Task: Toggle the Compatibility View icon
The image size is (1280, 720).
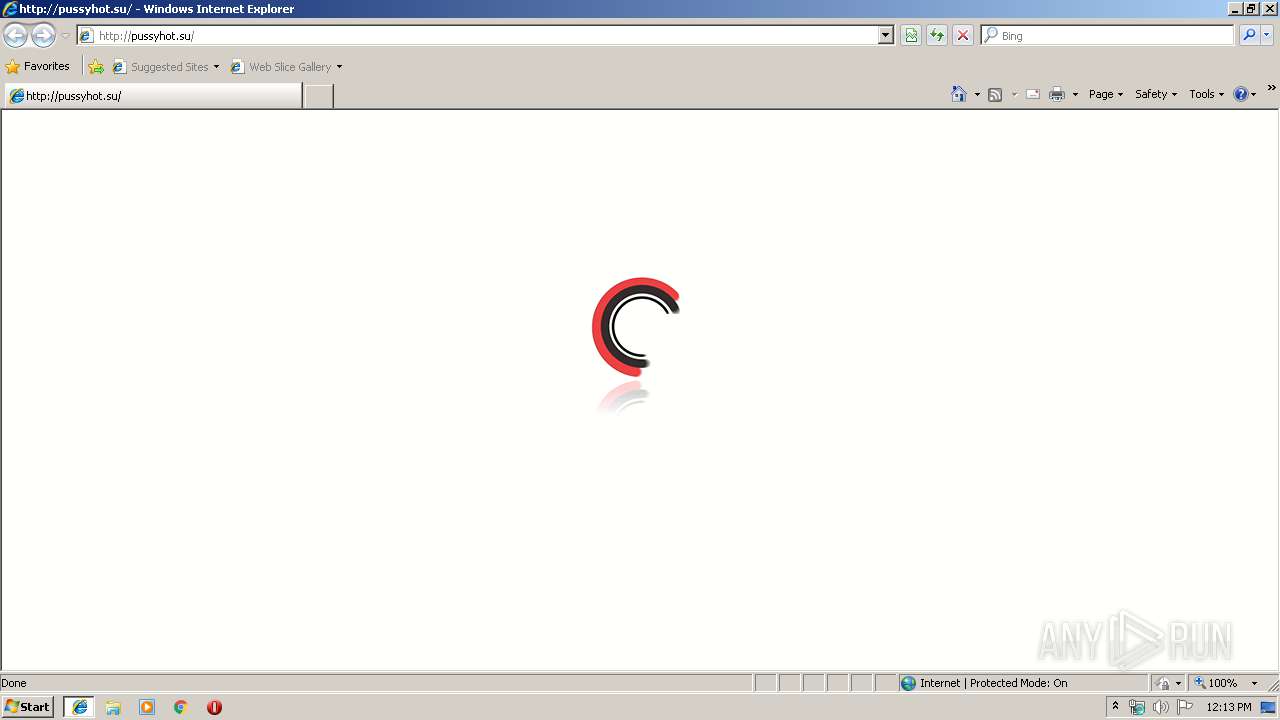Action: tap(911, 35)
